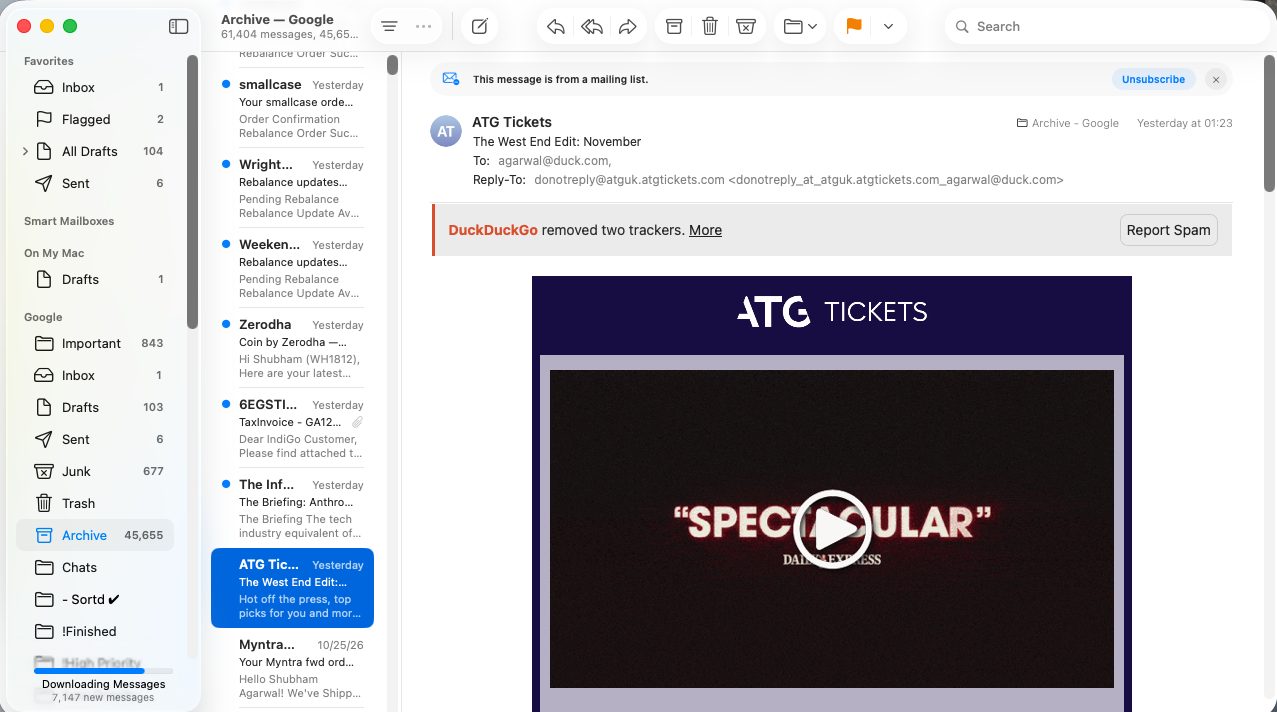Open the Weeken... Rebalance updates message
This screenshot has height=712, width=1277.
coord(292,268)
